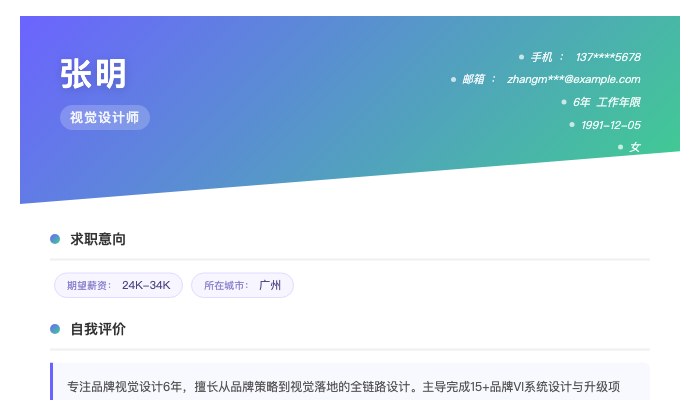
Task: Click the phone number 137****5678
Action: (x=608, y=57)
